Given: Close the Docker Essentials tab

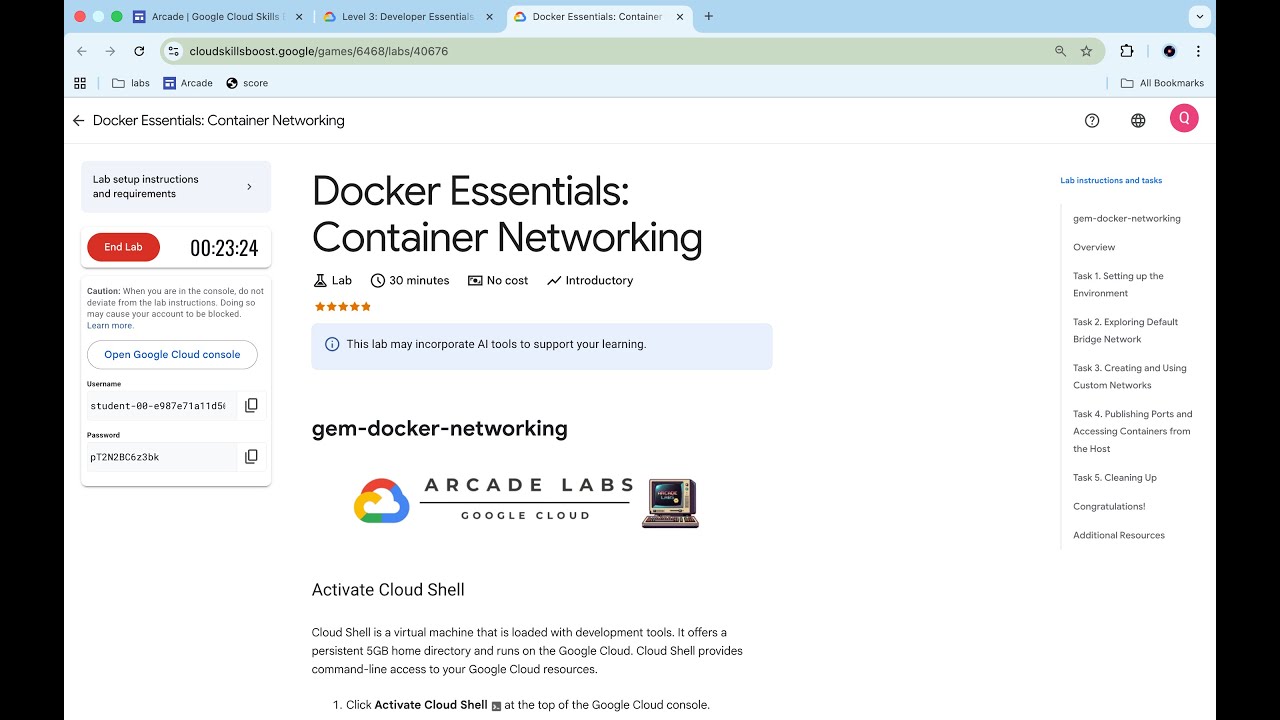Looking at the screenshot, I should [x=680, y=16].
